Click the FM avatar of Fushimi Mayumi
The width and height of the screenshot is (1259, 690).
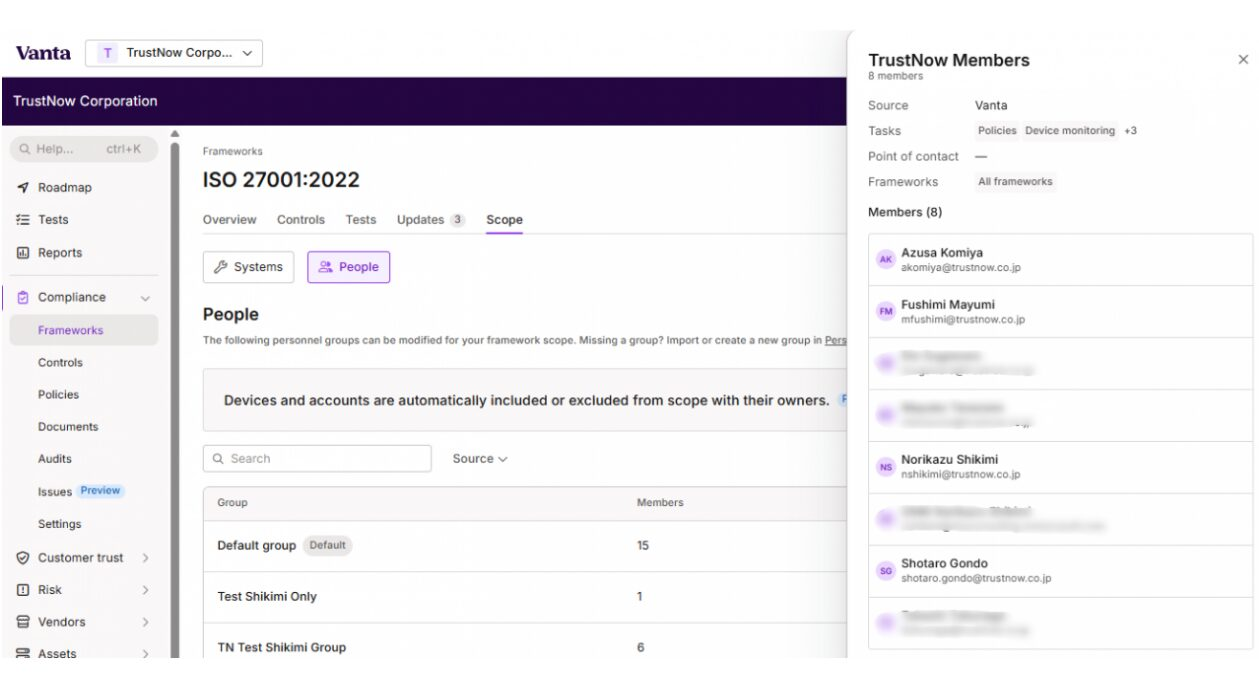885,312
